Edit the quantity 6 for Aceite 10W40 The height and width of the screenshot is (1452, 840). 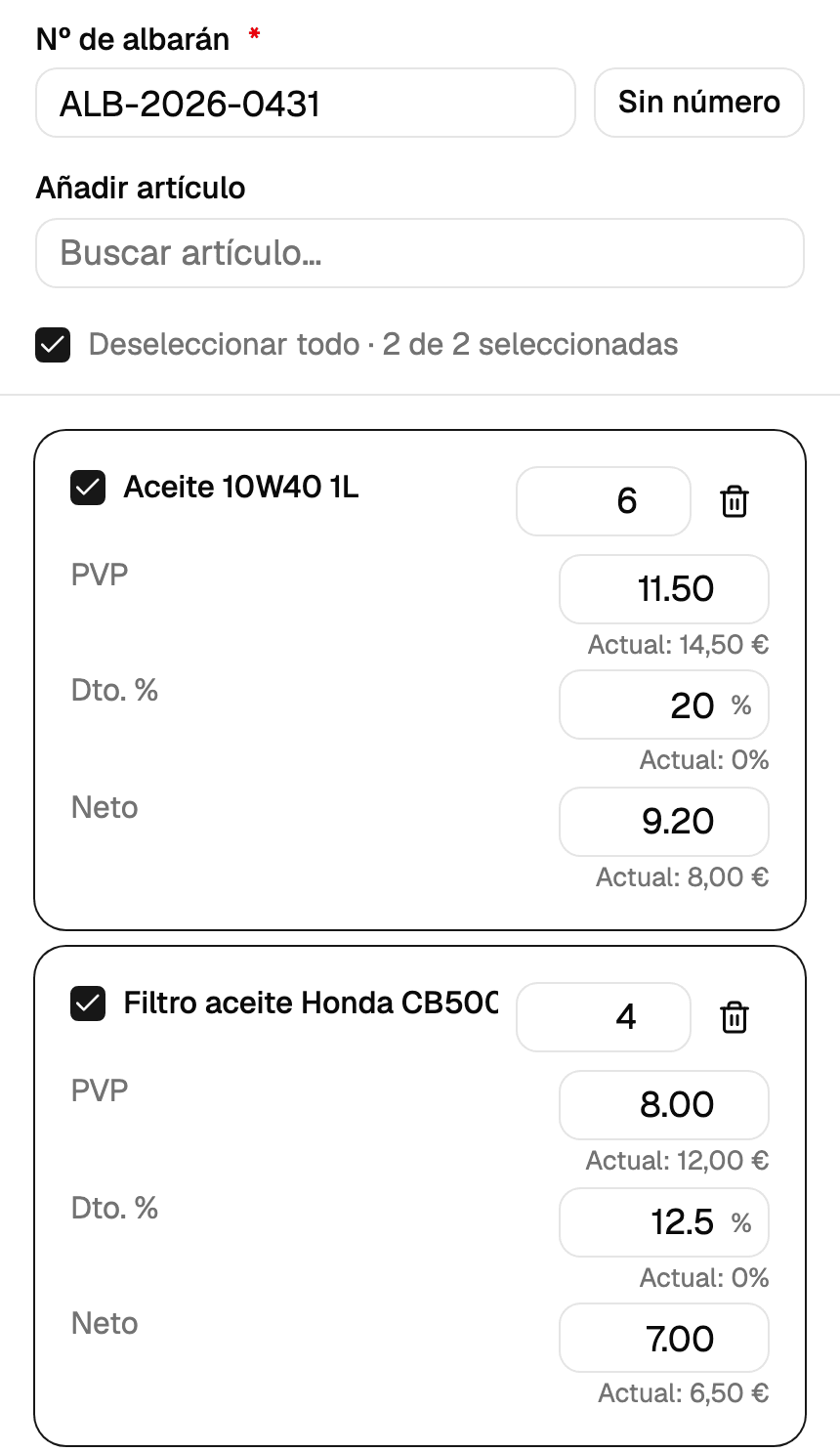604,501
